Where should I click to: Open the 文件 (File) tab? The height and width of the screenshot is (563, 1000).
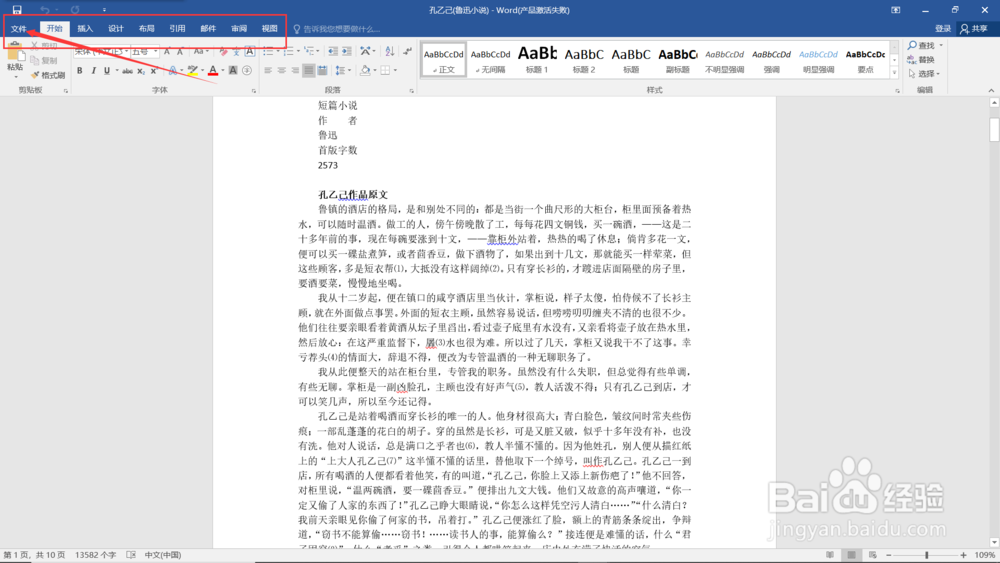[x=18, y=29]
